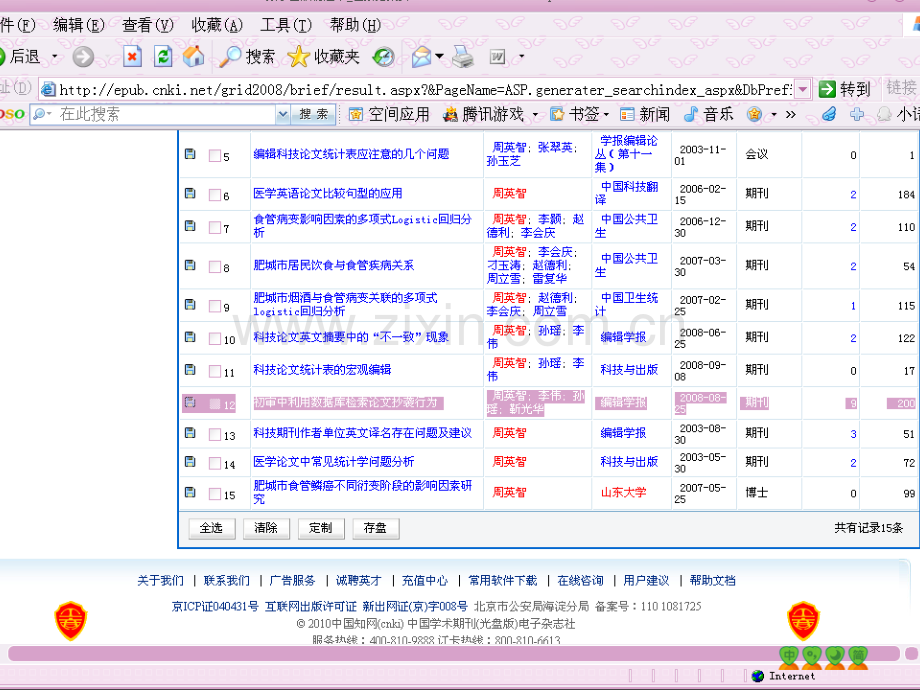
Task: Open the History clock icon in toolbar
Action: click(384, 57)
